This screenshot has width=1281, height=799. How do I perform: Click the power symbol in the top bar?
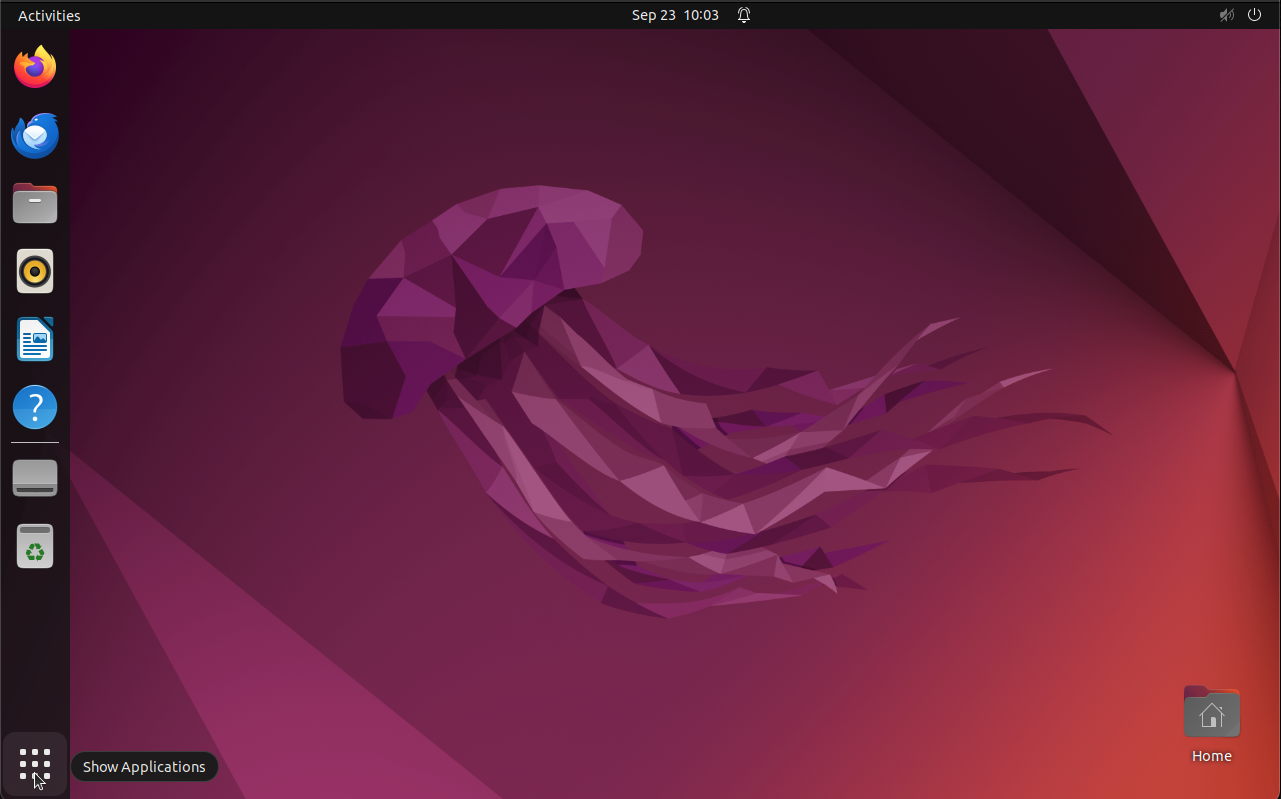(1254, 15)
